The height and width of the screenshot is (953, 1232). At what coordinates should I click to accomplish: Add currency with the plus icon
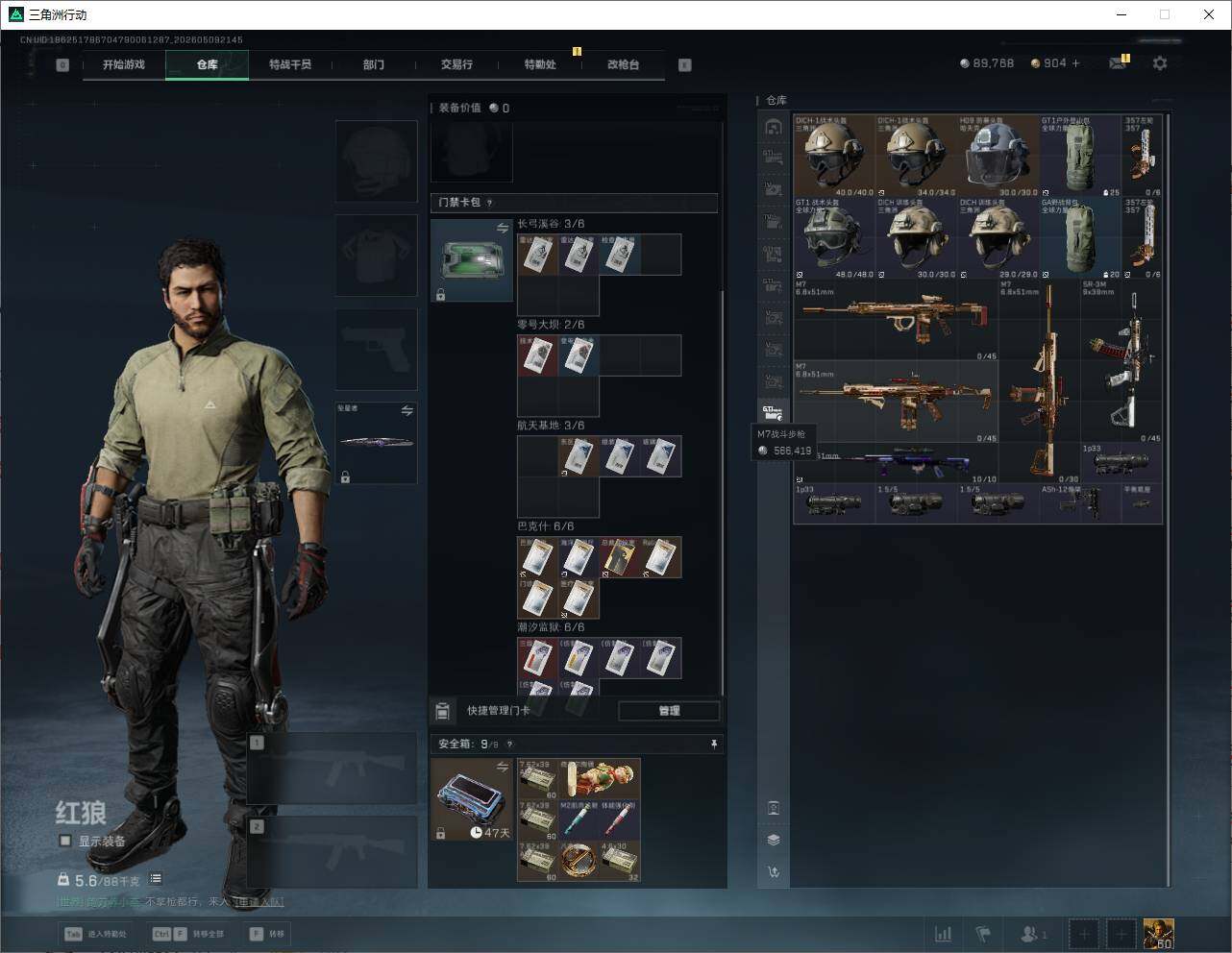pos(1075,63)
